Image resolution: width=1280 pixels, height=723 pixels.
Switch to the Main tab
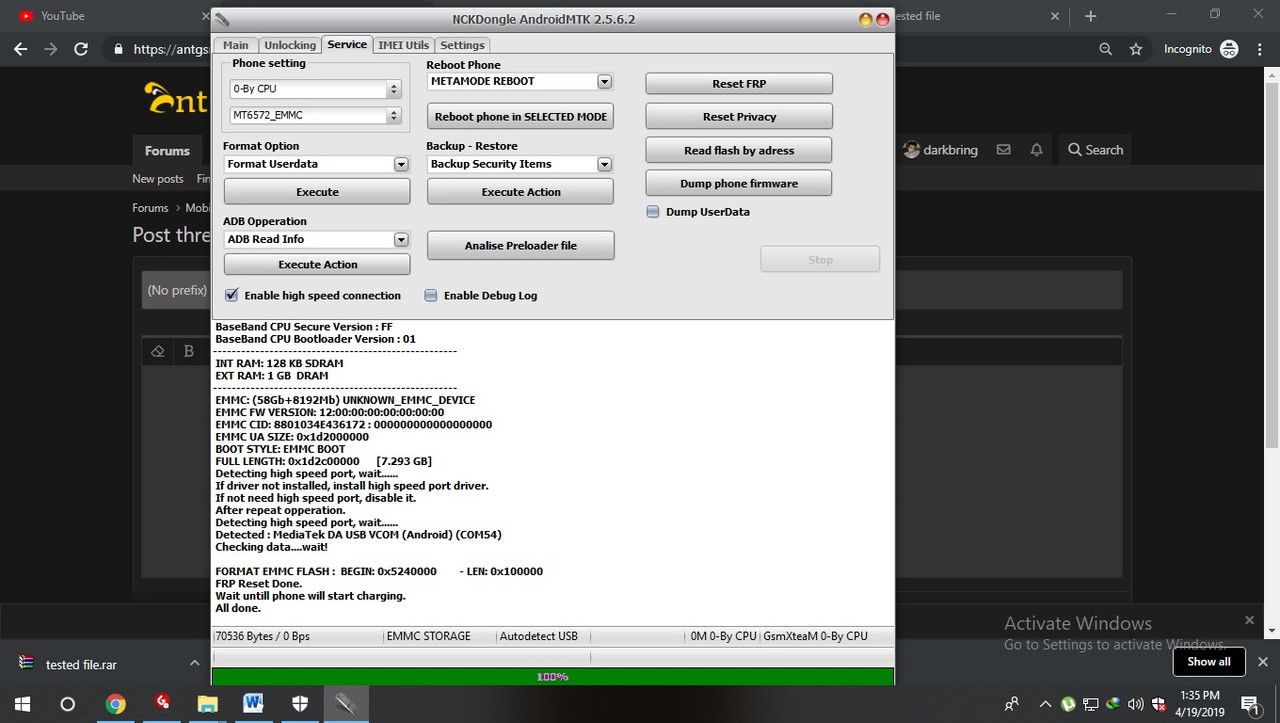236,45
